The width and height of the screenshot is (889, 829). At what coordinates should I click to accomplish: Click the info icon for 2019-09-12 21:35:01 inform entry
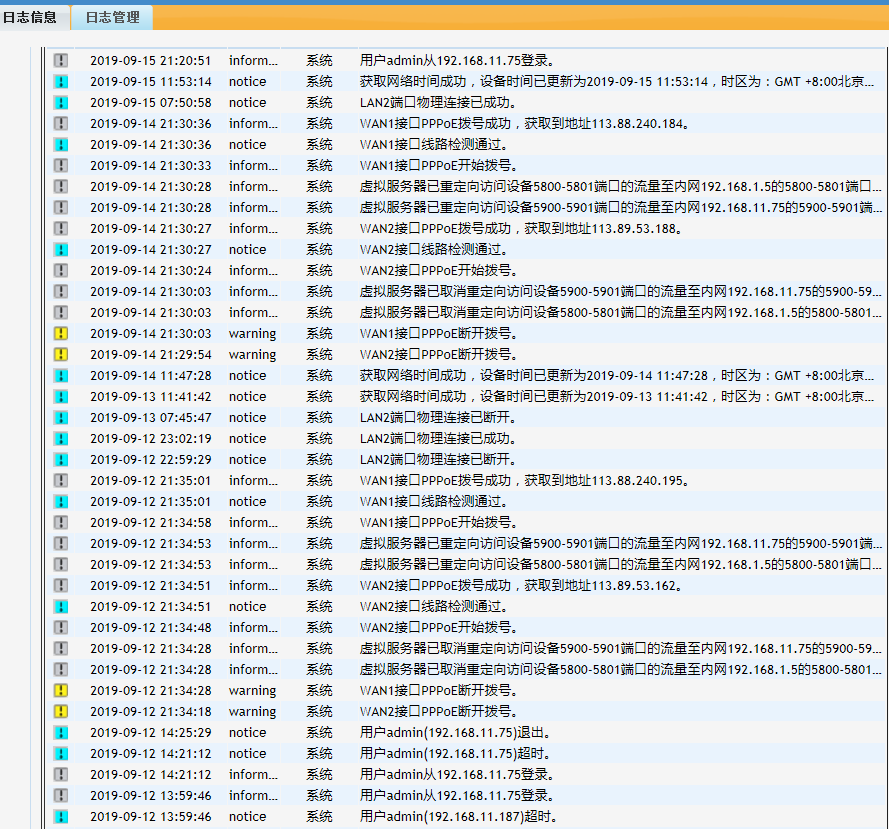point(61,480)
